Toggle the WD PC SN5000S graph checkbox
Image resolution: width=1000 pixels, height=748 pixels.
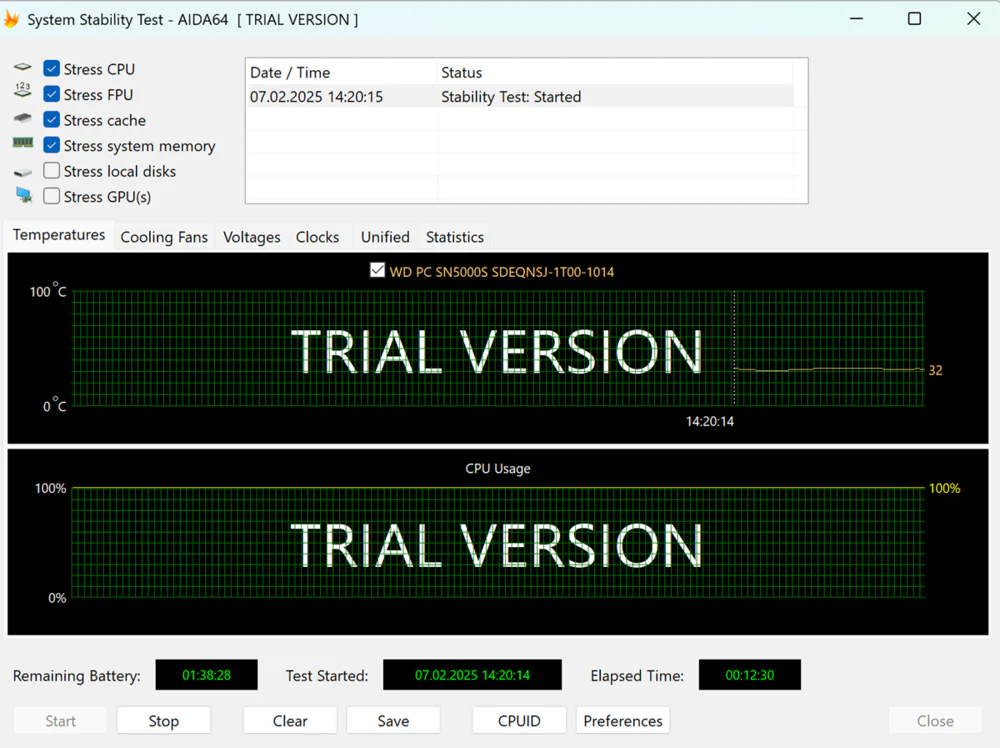[378, 270]
